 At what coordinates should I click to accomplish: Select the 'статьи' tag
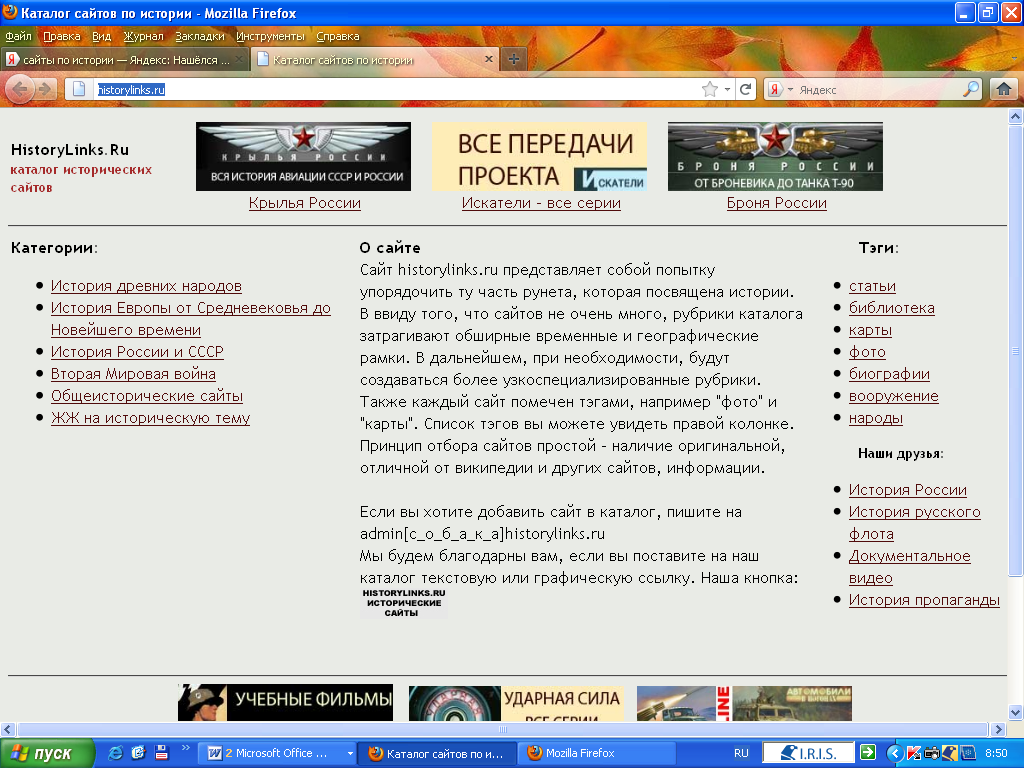coord(872,286)
